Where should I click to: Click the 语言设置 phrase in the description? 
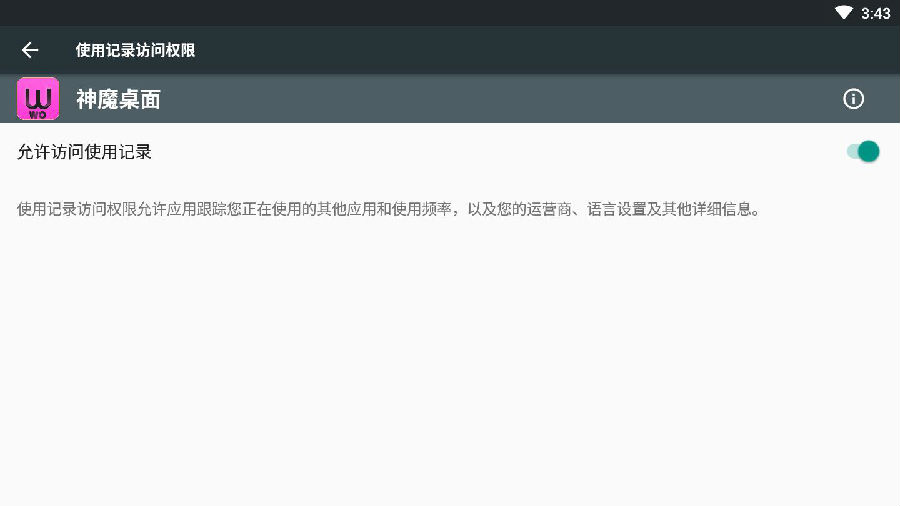(616, 209)
